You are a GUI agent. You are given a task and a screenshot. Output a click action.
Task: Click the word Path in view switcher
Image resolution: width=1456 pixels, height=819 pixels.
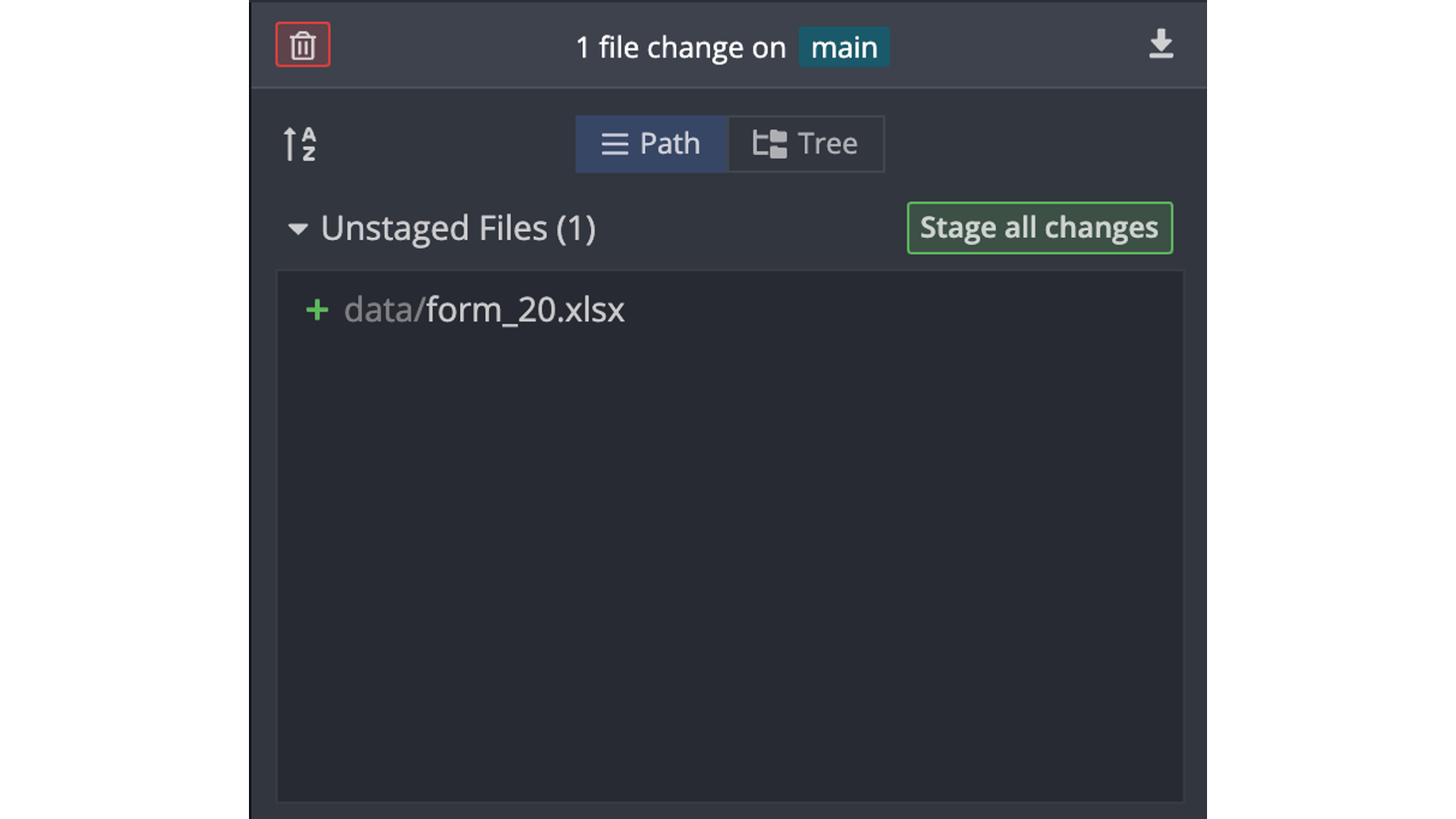(x=670, y=144)
